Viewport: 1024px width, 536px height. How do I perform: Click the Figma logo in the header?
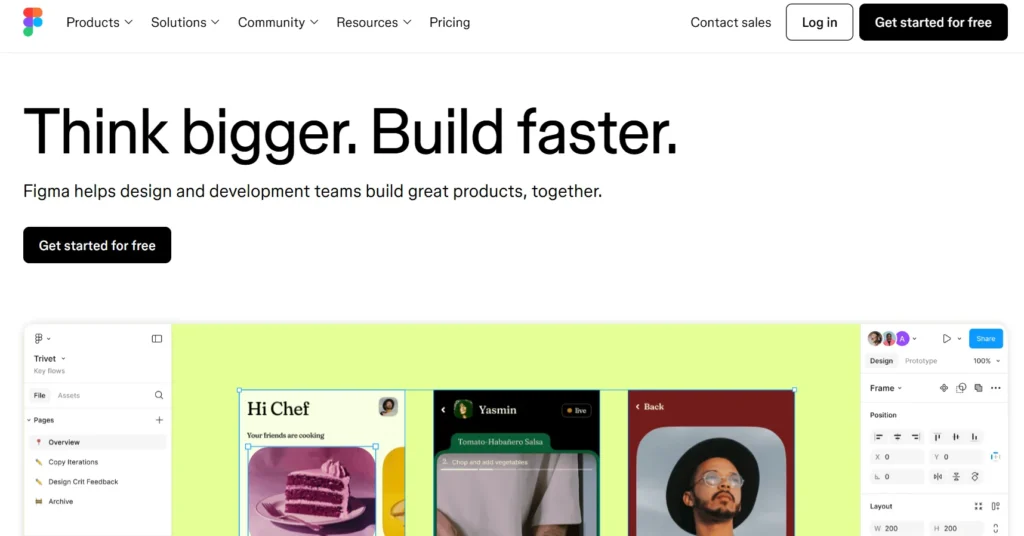(33, 22)
